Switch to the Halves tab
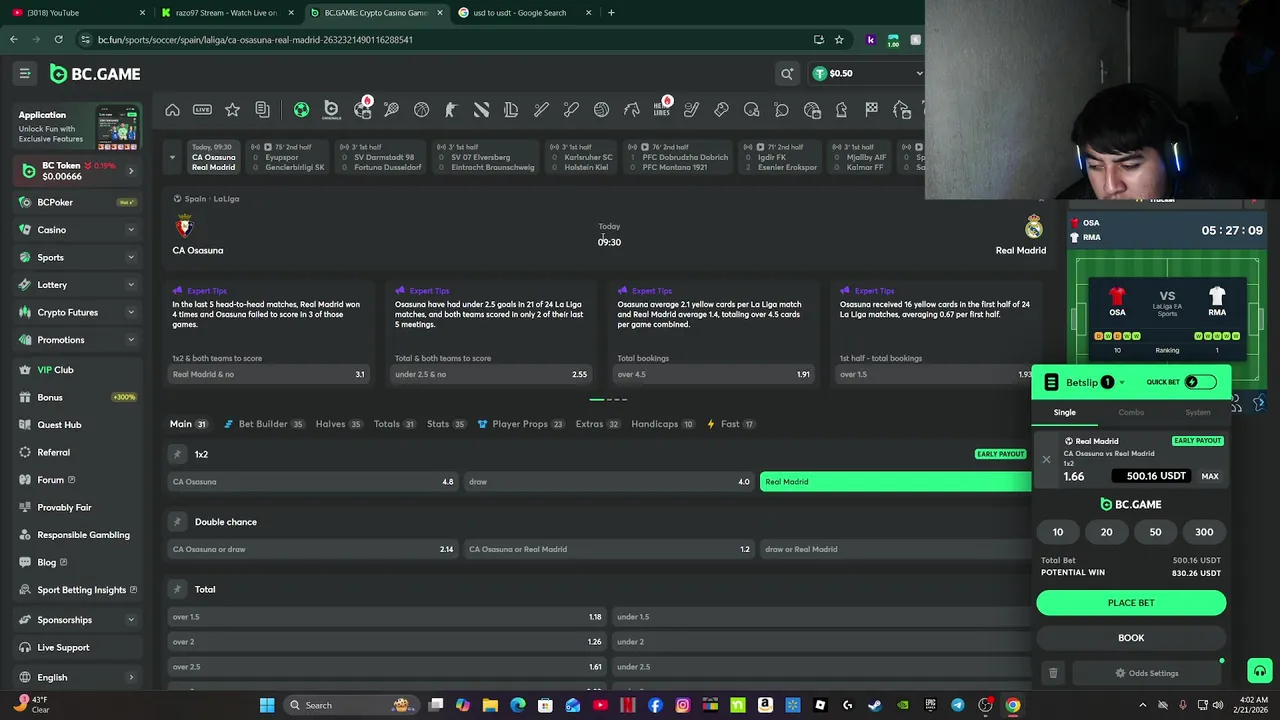The image size is (1280, 720). point(338,424)
